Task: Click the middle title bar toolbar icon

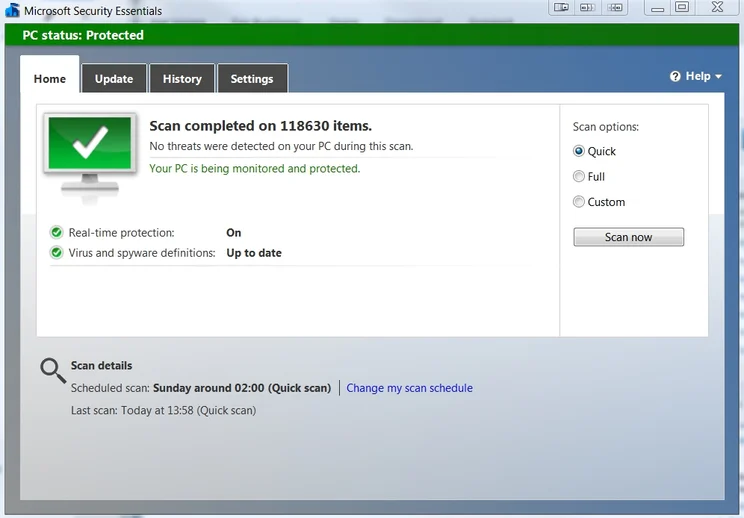Action: [587, 8]
